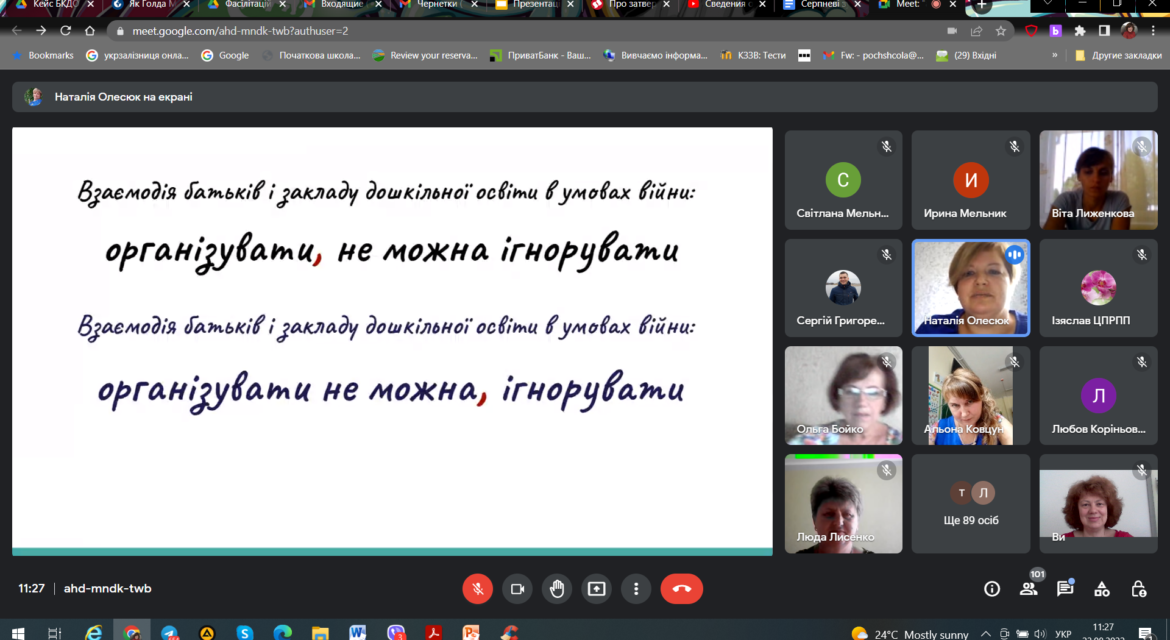Bookmark this page with the star icon

pyautogui.click(x=1001, y=31)
